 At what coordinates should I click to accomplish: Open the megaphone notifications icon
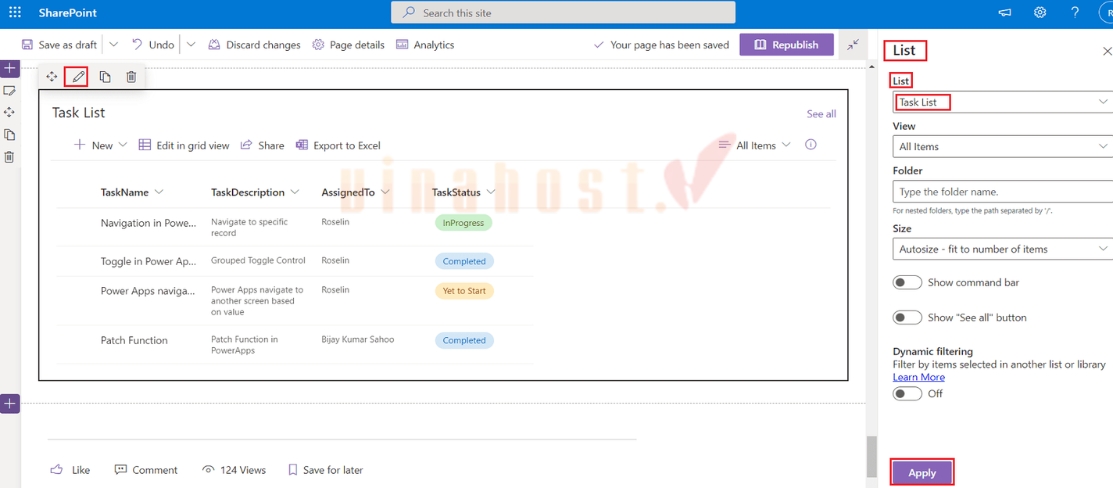[1005, 12]
